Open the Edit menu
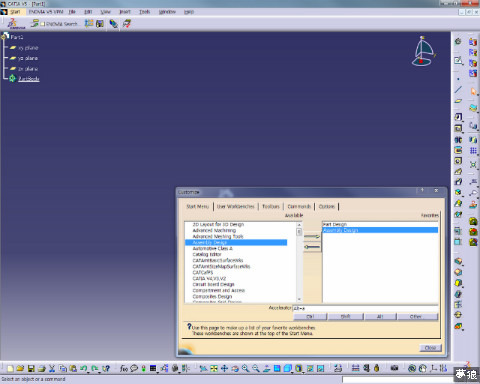The image size is (480, 384). [88, 12]
